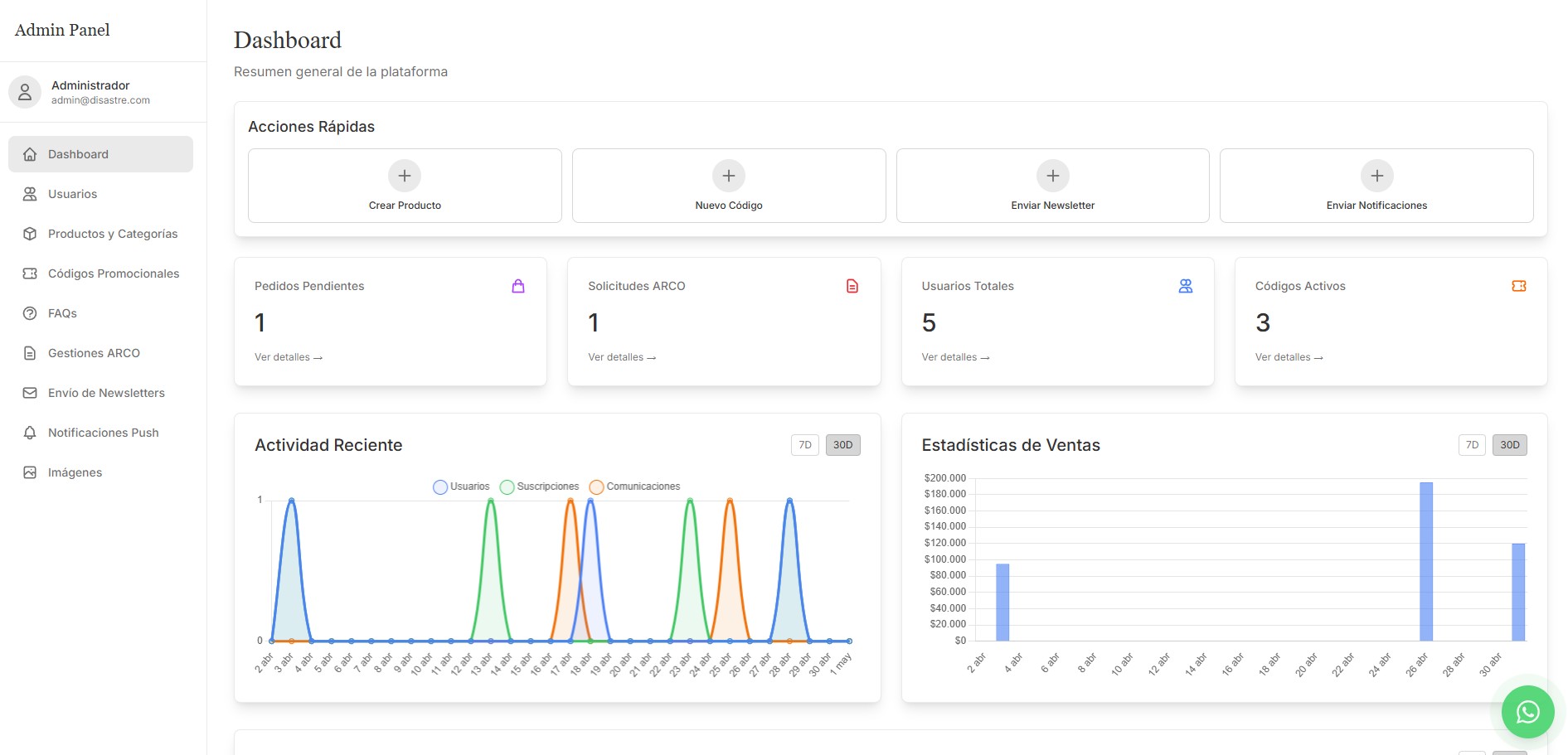1568x755 pixels.
Task: Click the 3 abr sales bar
Action: pos(1002,603)
